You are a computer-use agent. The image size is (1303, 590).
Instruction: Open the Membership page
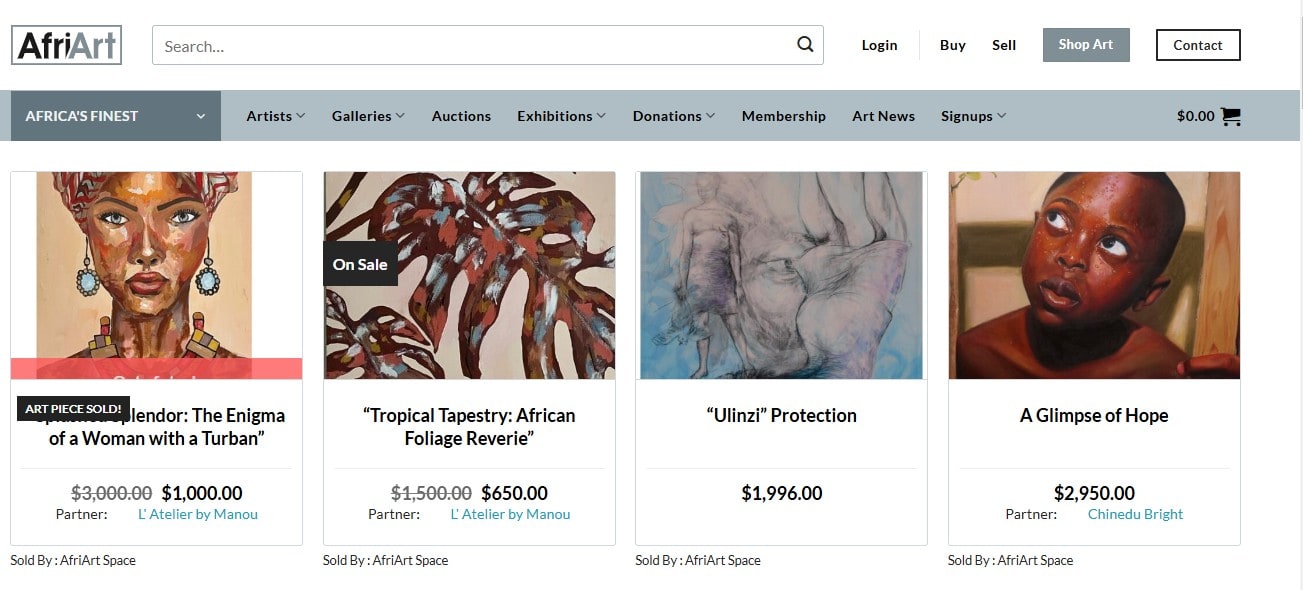click(x=784, y=116)
